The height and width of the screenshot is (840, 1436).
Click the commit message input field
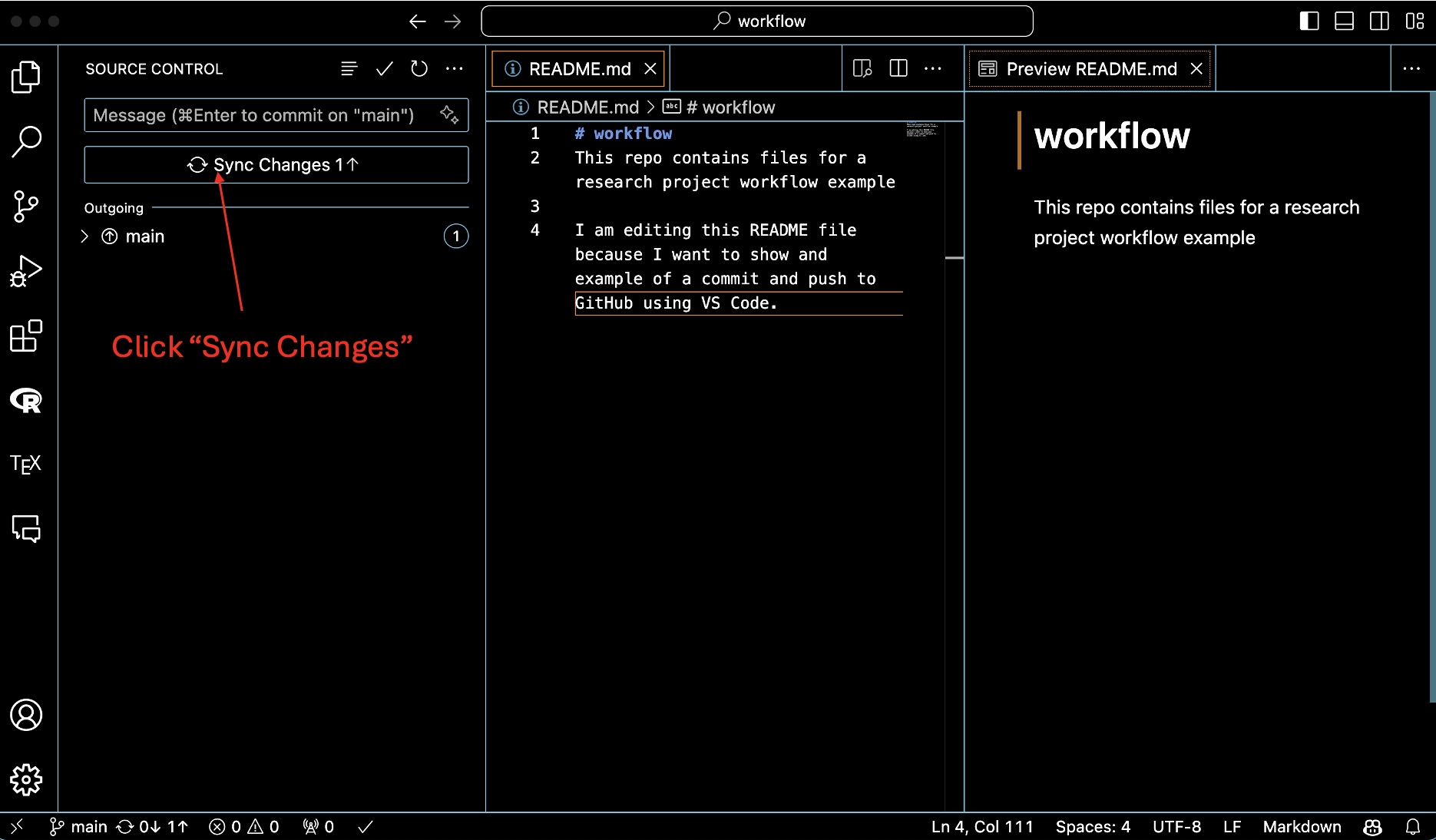point(261,115)
